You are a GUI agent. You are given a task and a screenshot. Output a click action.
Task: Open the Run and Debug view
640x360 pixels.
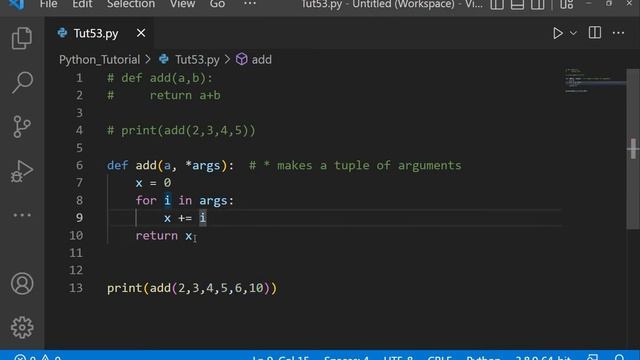click(x=22, y=171)
